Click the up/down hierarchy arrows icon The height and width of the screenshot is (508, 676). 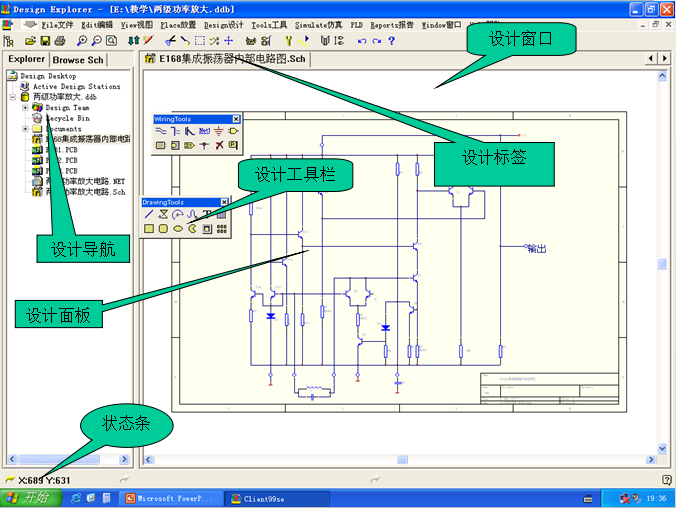point(133,41)
